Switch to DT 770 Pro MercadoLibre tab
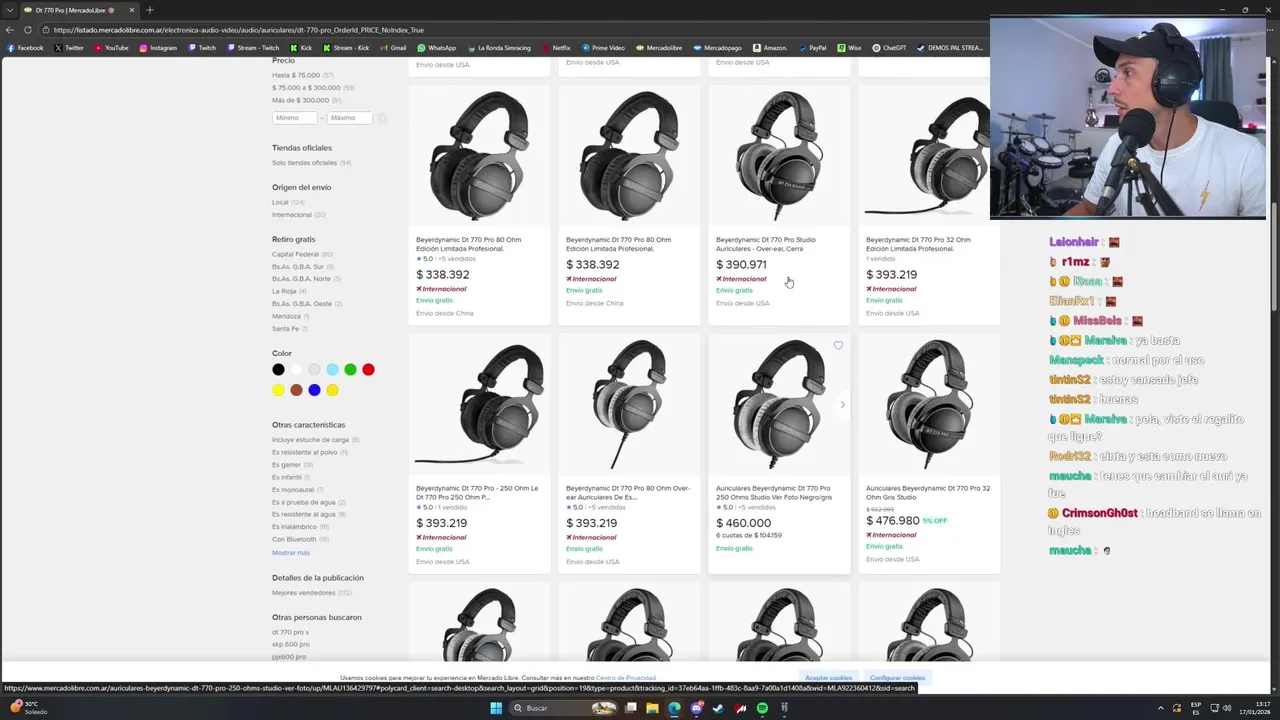This screenshot has height=720, width=1280. point(75,10)
